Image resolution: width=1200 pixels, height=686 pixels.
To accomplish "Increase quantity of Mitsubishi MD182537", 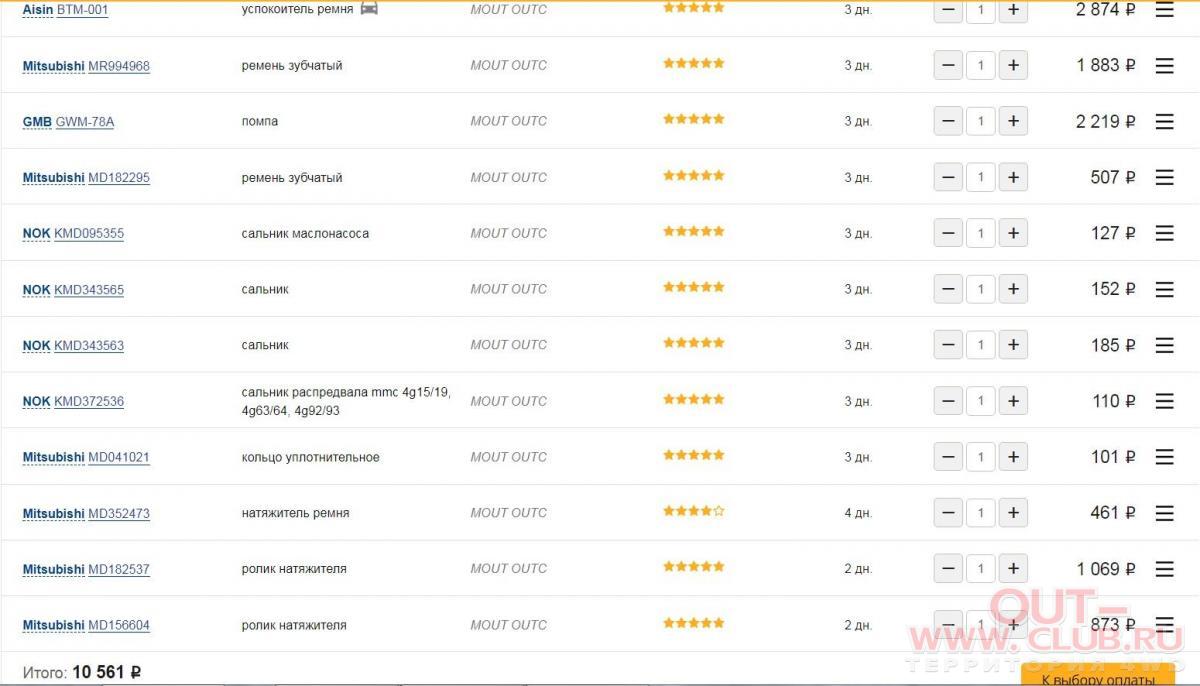I will click(x=1013, y=569).
